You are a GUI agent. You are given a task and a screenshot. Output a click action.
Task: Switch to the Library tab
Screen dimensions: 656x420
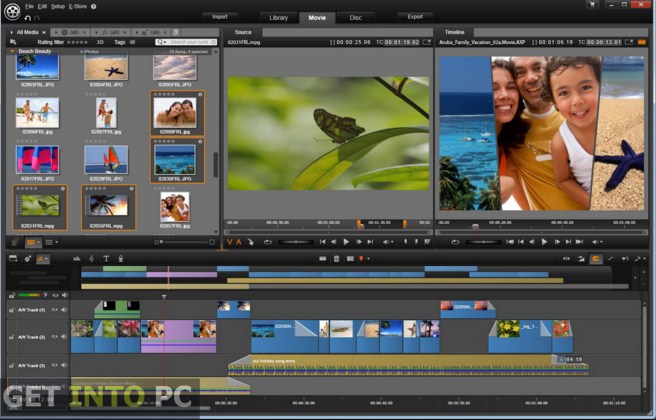click(278, 18)
